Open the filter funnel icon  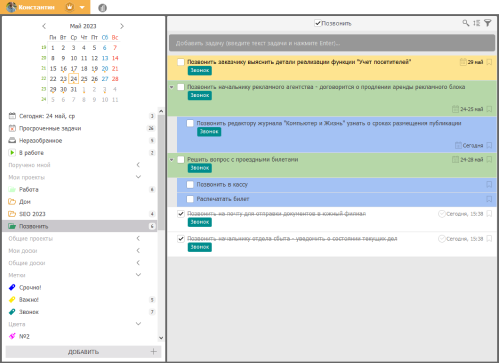click(x=488, y=23)
